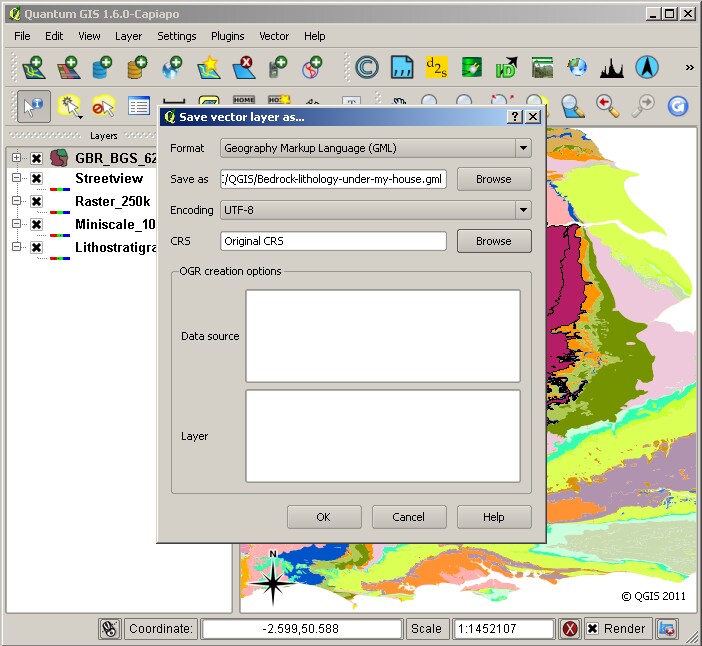Click the ID export plugin icon
Screen dimensions: 702x646
point(506,68)
